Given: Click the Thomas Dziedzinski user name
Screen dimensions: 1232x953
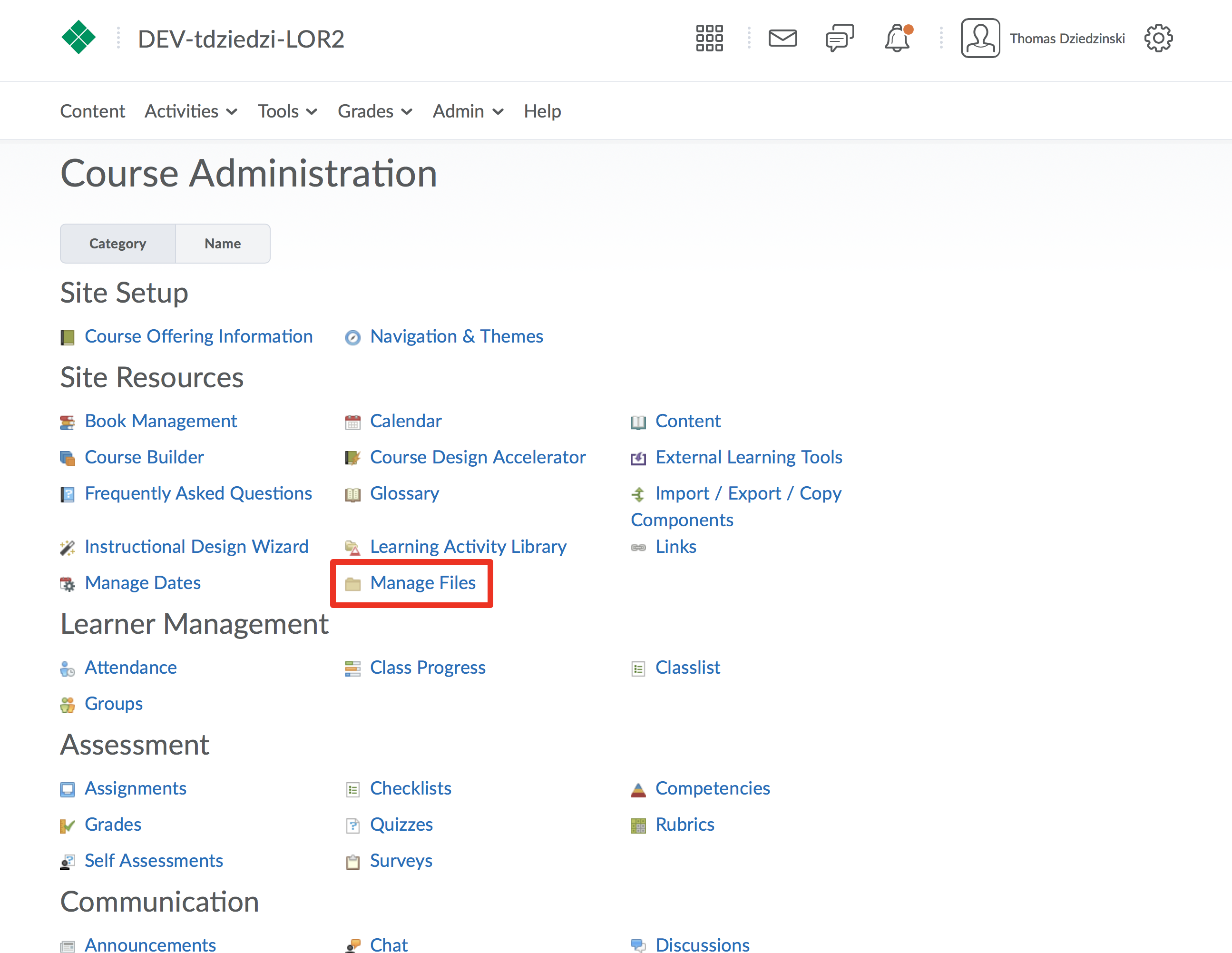Looking at the screenshot, I should tap(1067, 39).
